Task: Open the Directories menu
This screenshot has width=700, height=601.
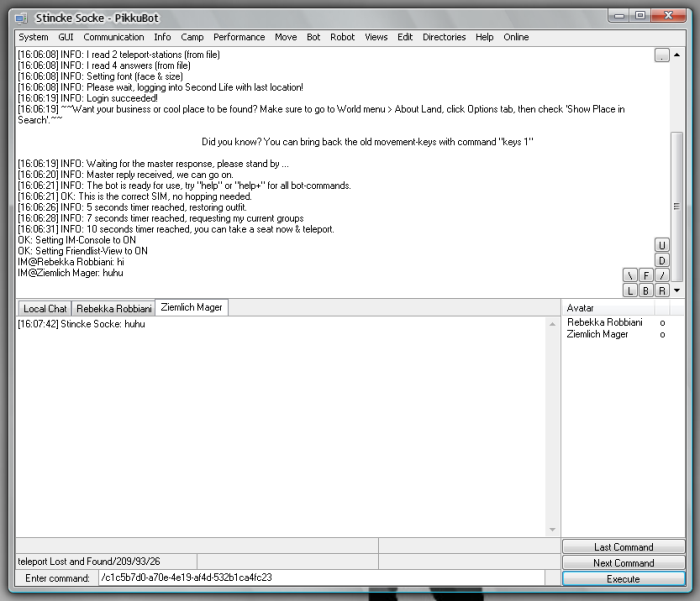Action: [x=444, y=37]
